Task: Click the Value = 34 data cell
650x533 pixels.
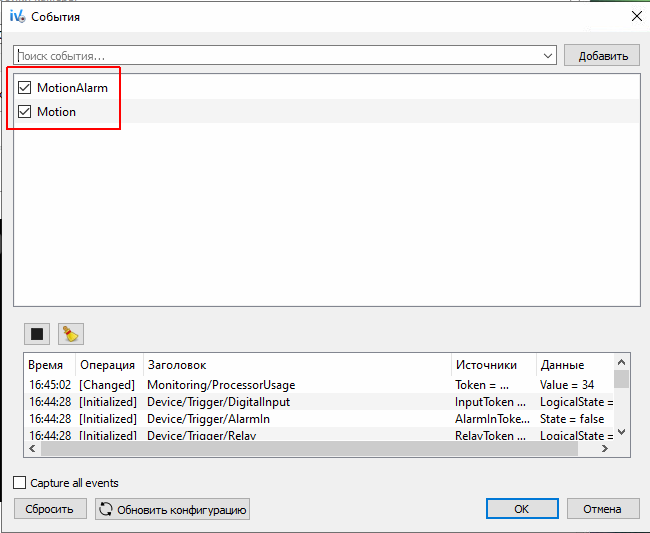Action: click(x=567, y=385)
